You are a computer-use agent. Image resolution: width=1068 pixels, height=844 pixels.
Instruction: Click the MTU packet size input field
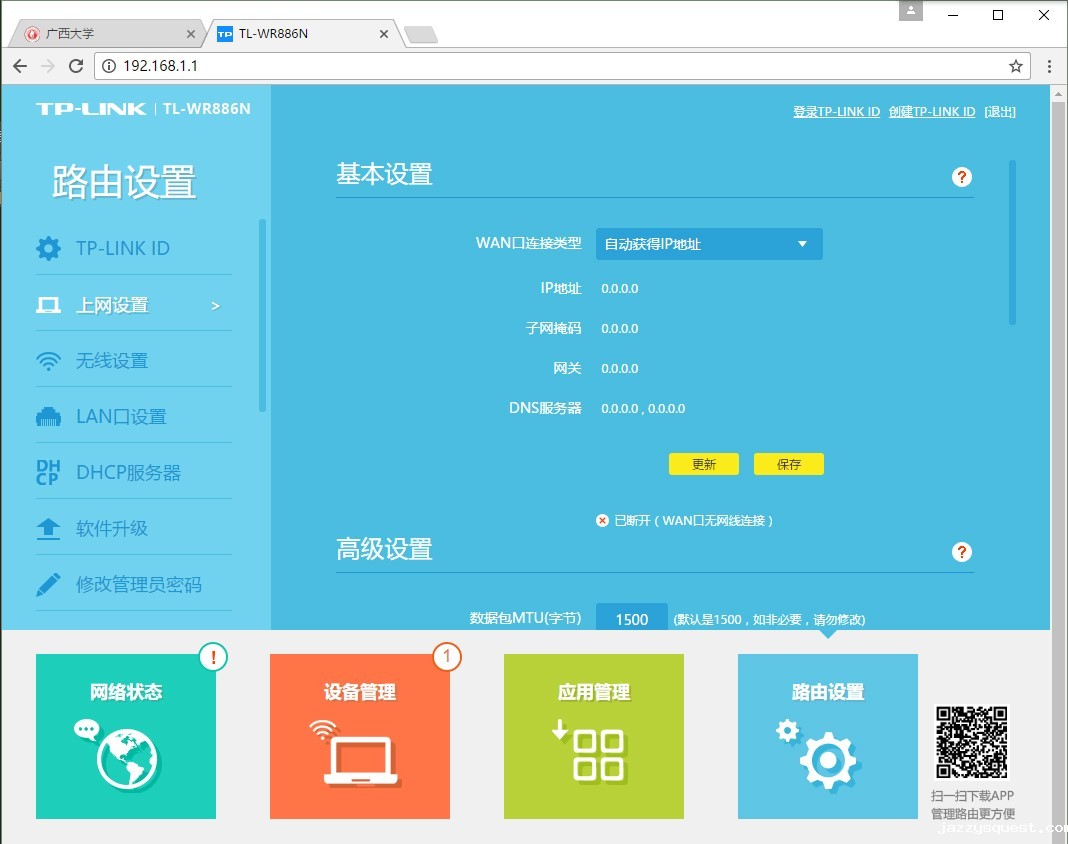(x=631, y=618)
